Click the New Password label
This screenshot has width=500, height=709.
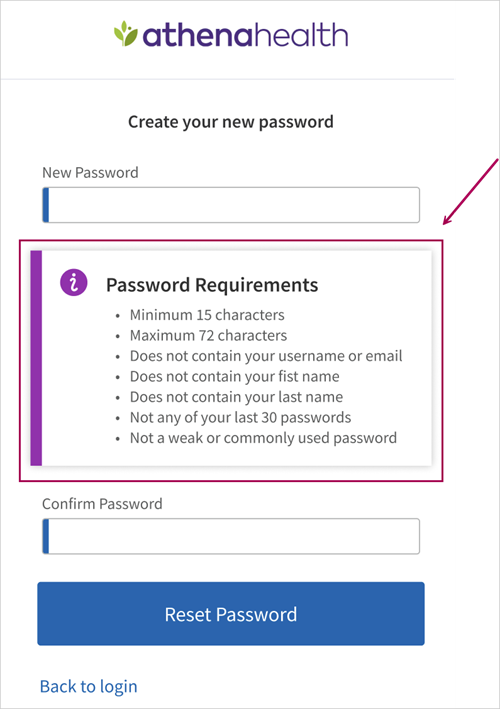(90, 173)
